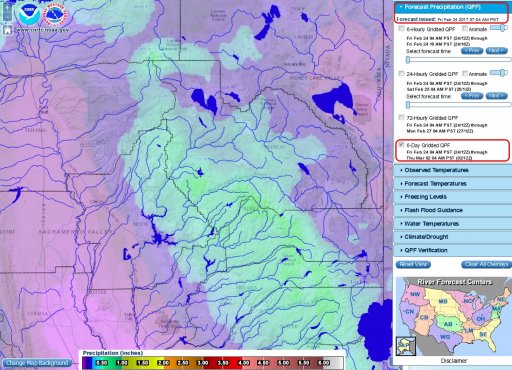
Task: Click Prev for 24-Hourly forecast time
Action: [472, 96]
